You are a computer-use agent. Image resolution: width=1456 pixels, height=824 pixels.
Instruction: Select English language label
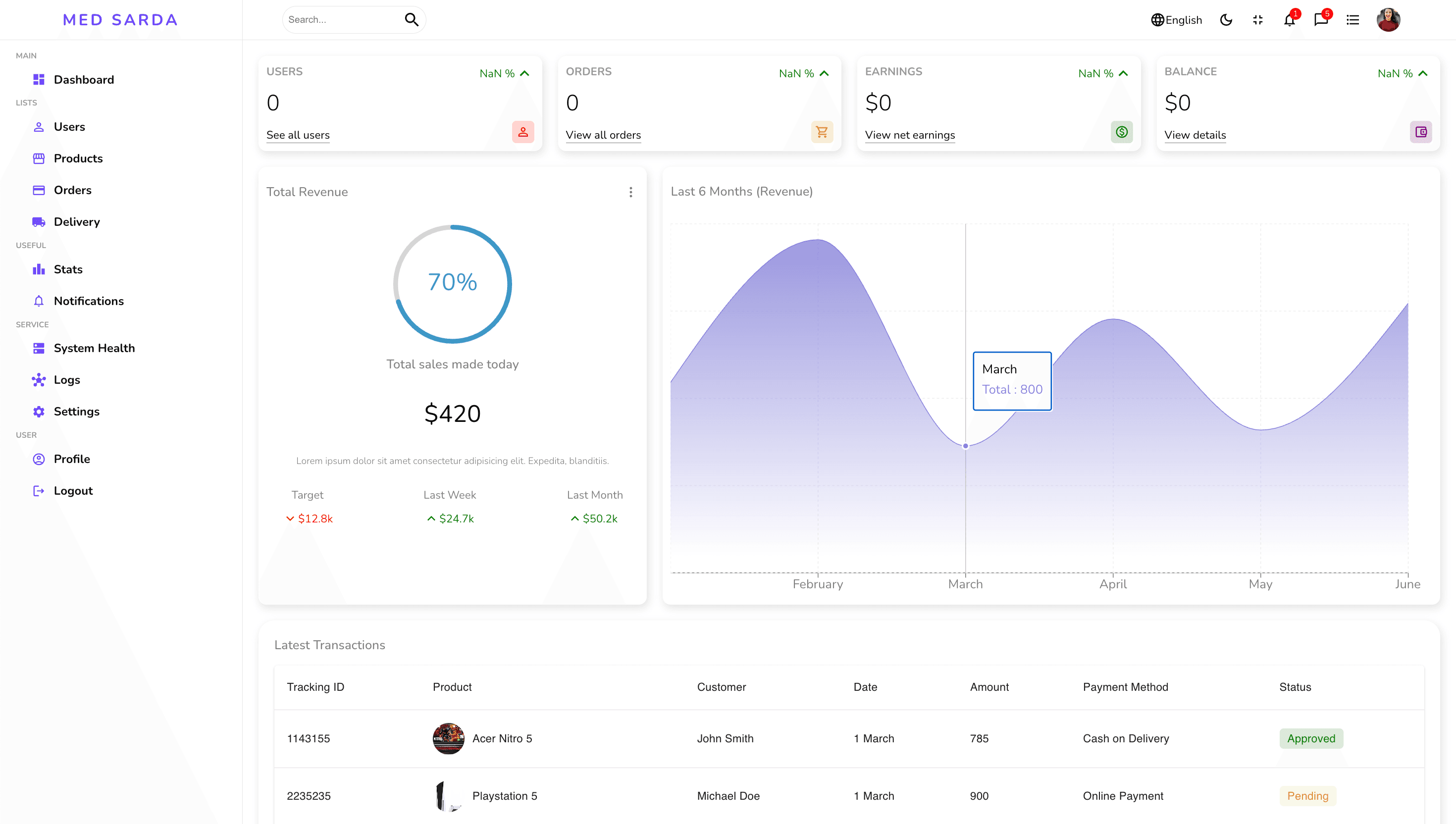coord(1183,20)
